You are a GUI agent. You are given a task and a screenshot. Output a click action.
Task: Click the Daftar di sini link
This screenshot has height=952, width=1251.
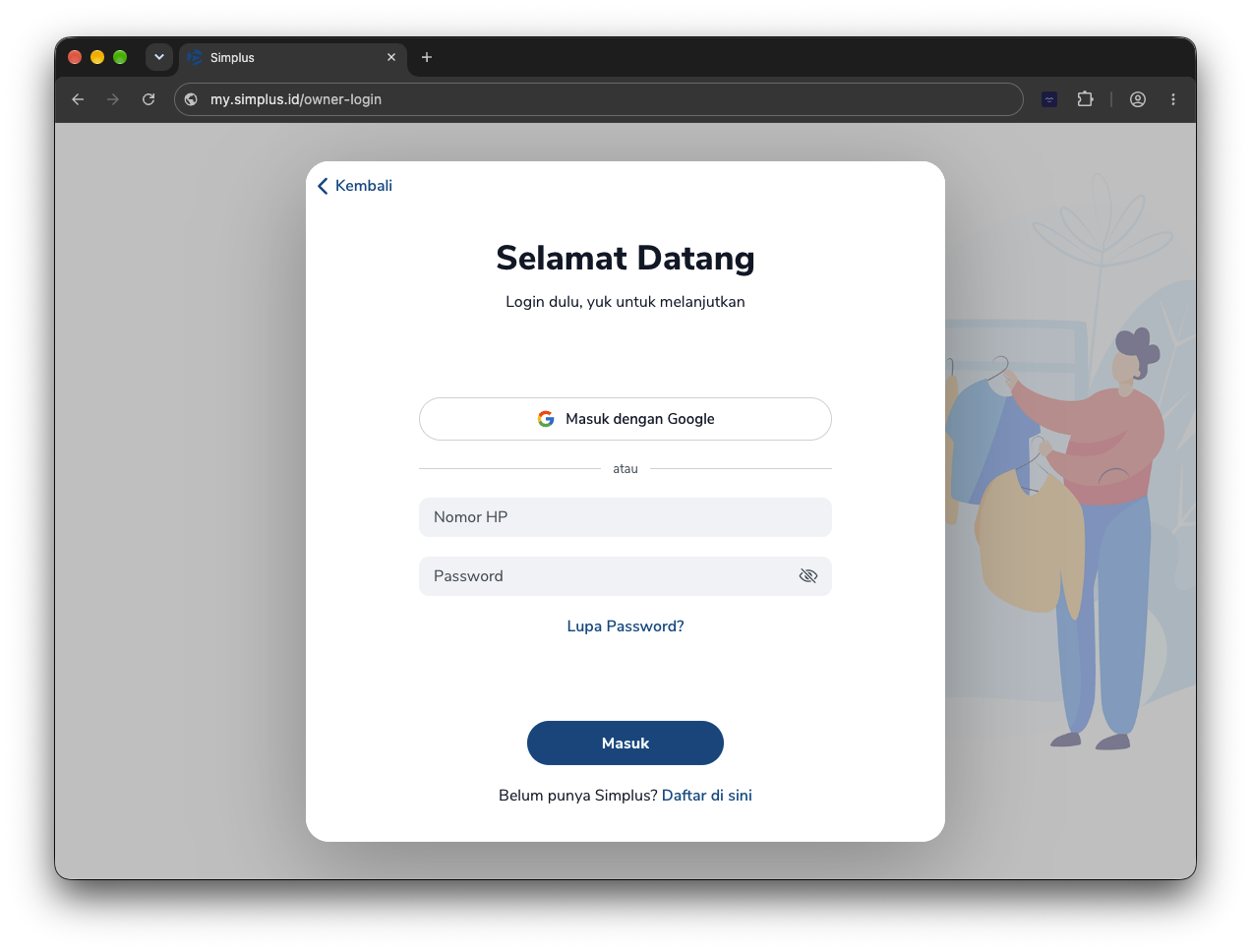coord(707,796)
